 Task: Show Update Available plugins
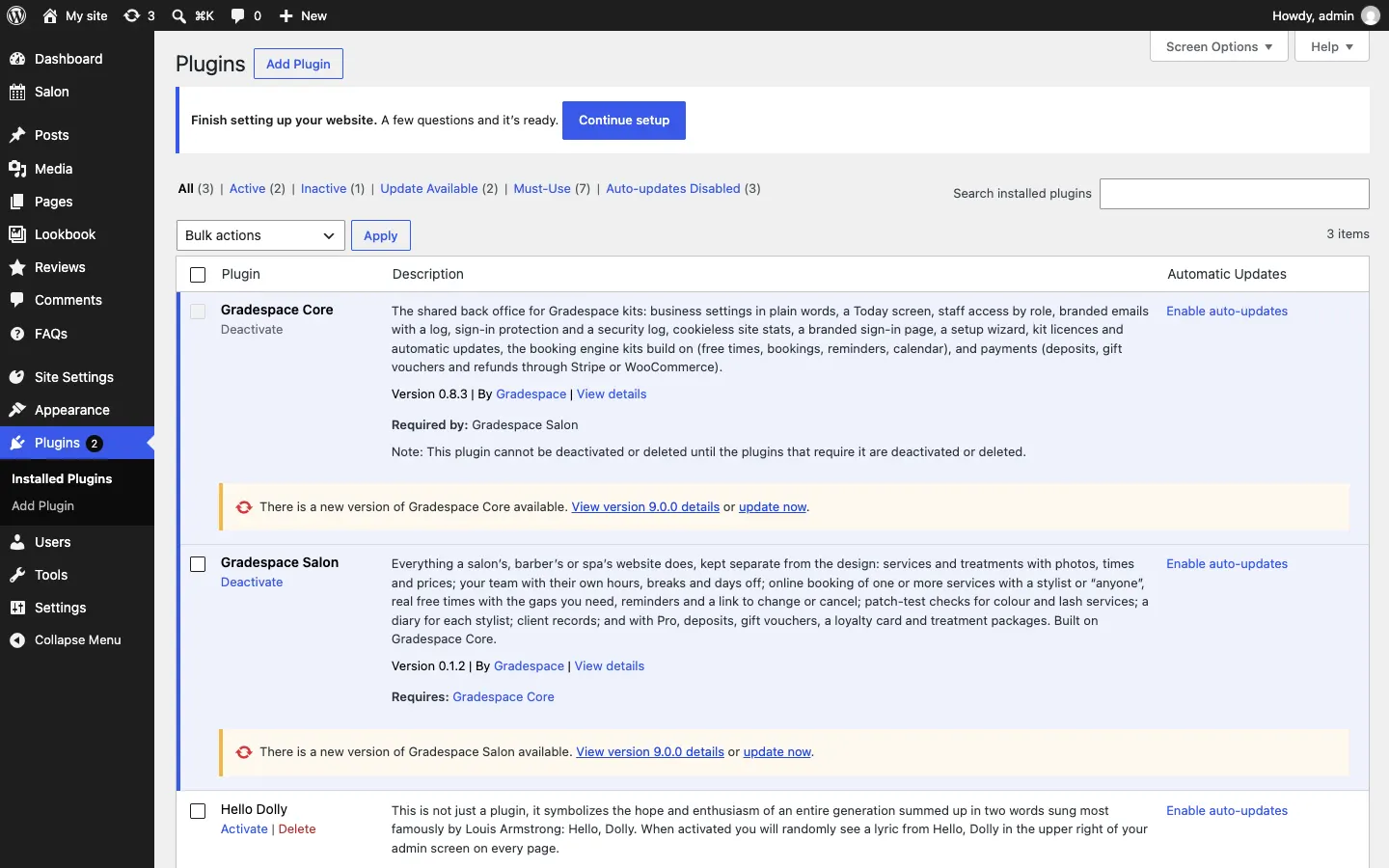tap(429, 189)
